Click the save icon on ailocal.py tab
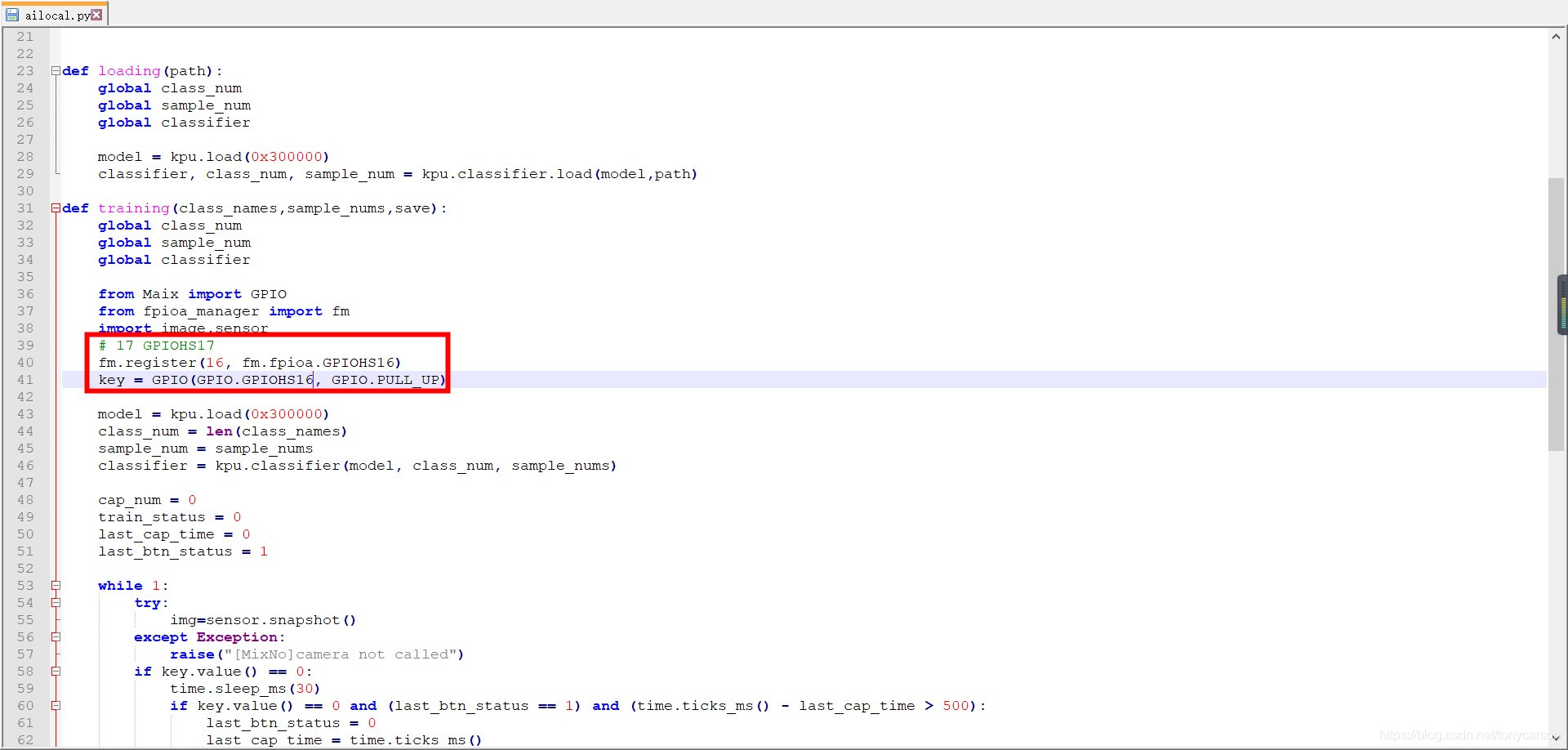Image resolution: width=1568 pixels, height=750 pixels. point(12,15)
